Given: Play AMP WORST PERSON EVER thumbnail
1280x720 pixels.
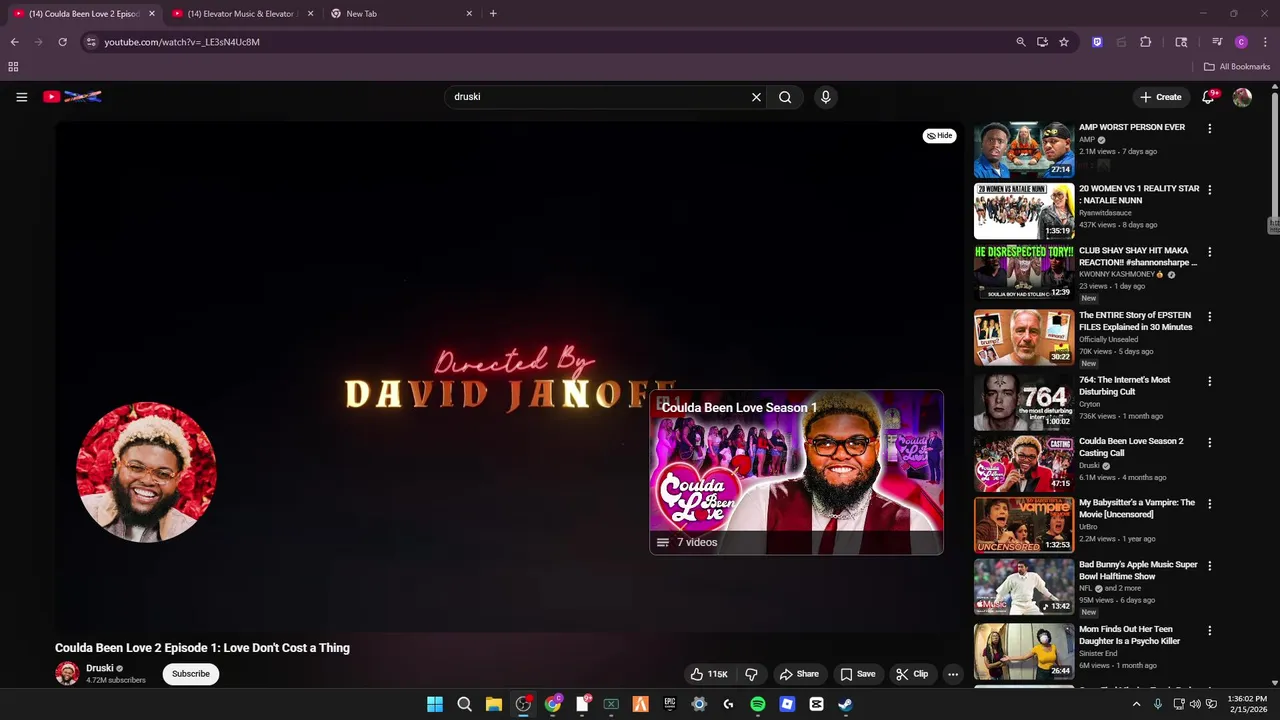Looking at the screenshot, I should pos(1024,150).
